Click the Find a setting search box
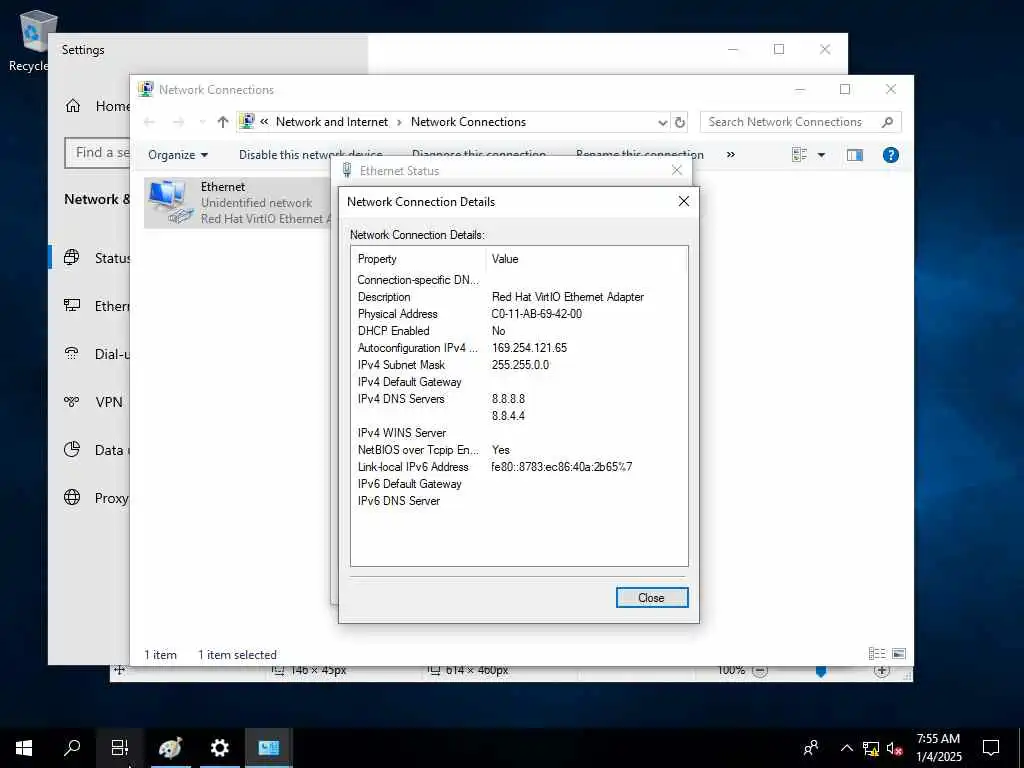The height and width of the screenshot is (768, 1024). (x=97, y=153)
